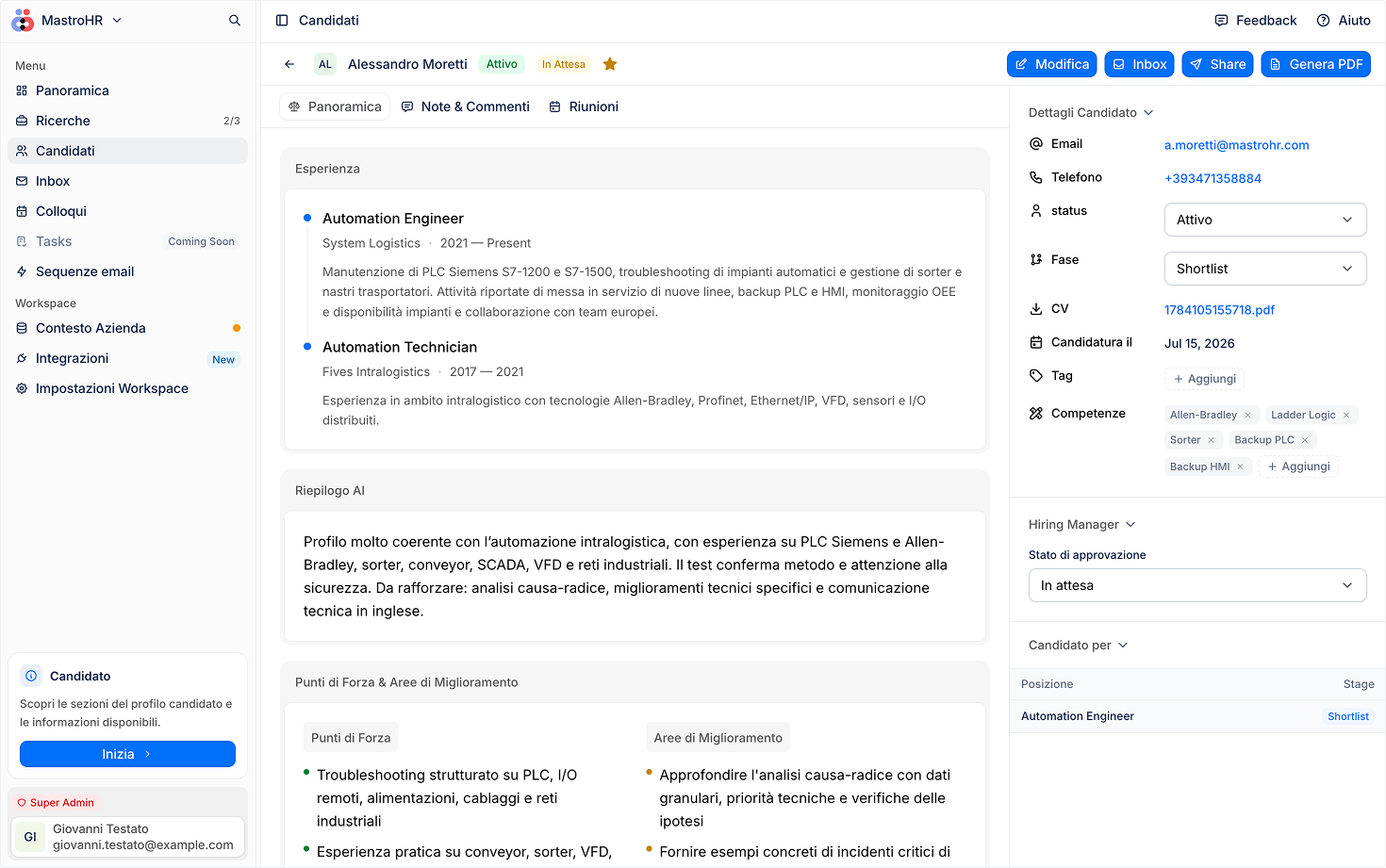This screenshot has width=1386, height=868.
Task: Open the Stato di approvazione dropdown
Action: point(1197,585)
